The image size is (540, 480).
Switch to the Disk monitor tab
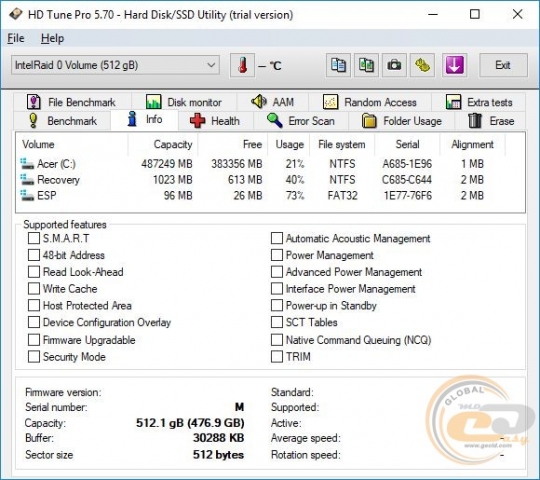184,102
